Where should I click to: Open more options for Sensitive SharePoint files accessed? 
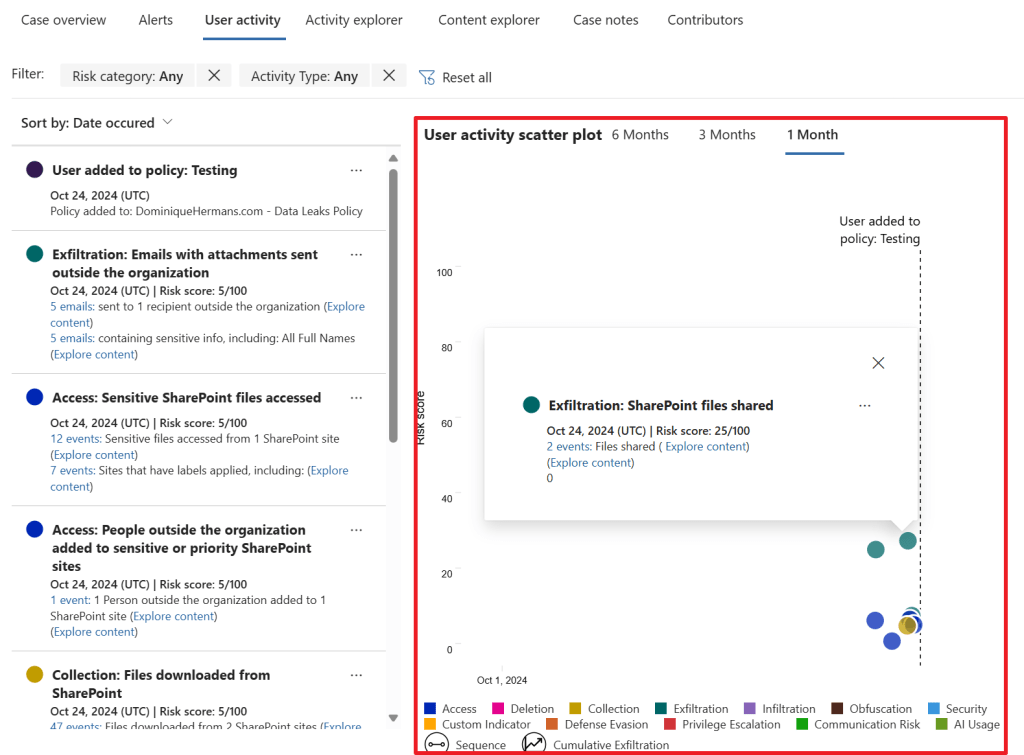tap(357, 397)
